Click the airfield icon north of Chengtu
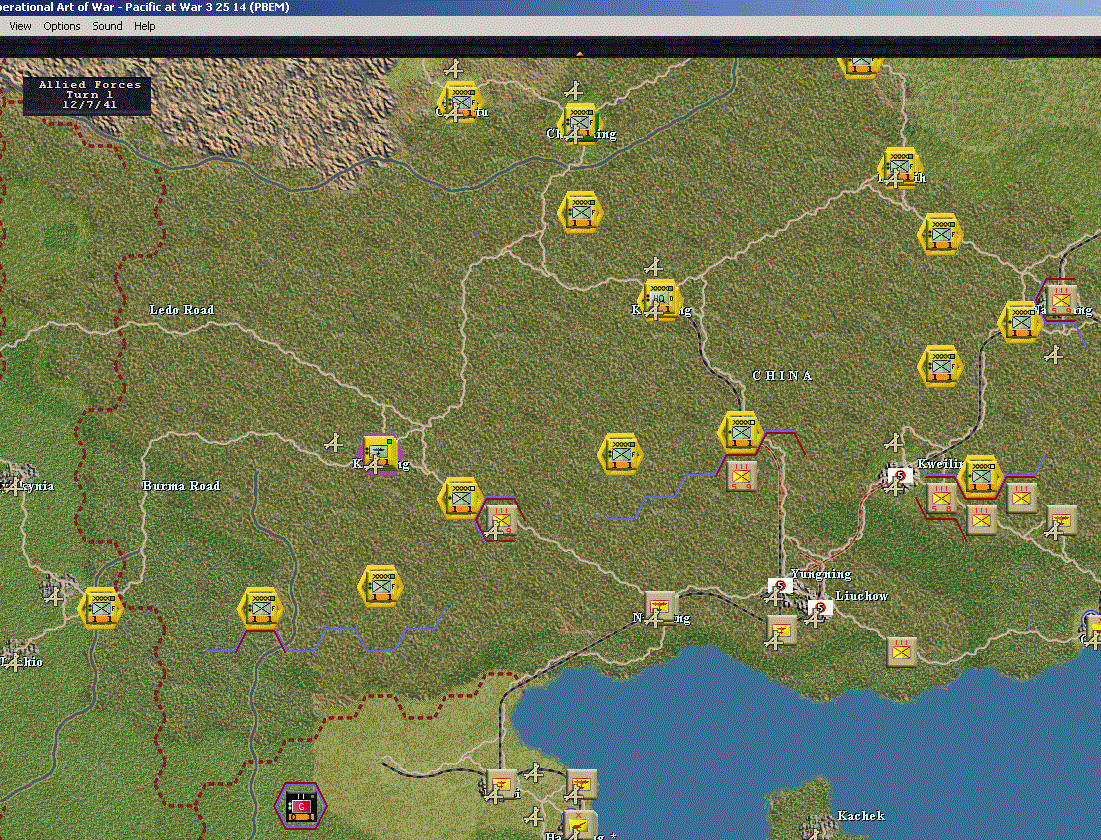The image size is (1101, 840). tap(454, 69)
